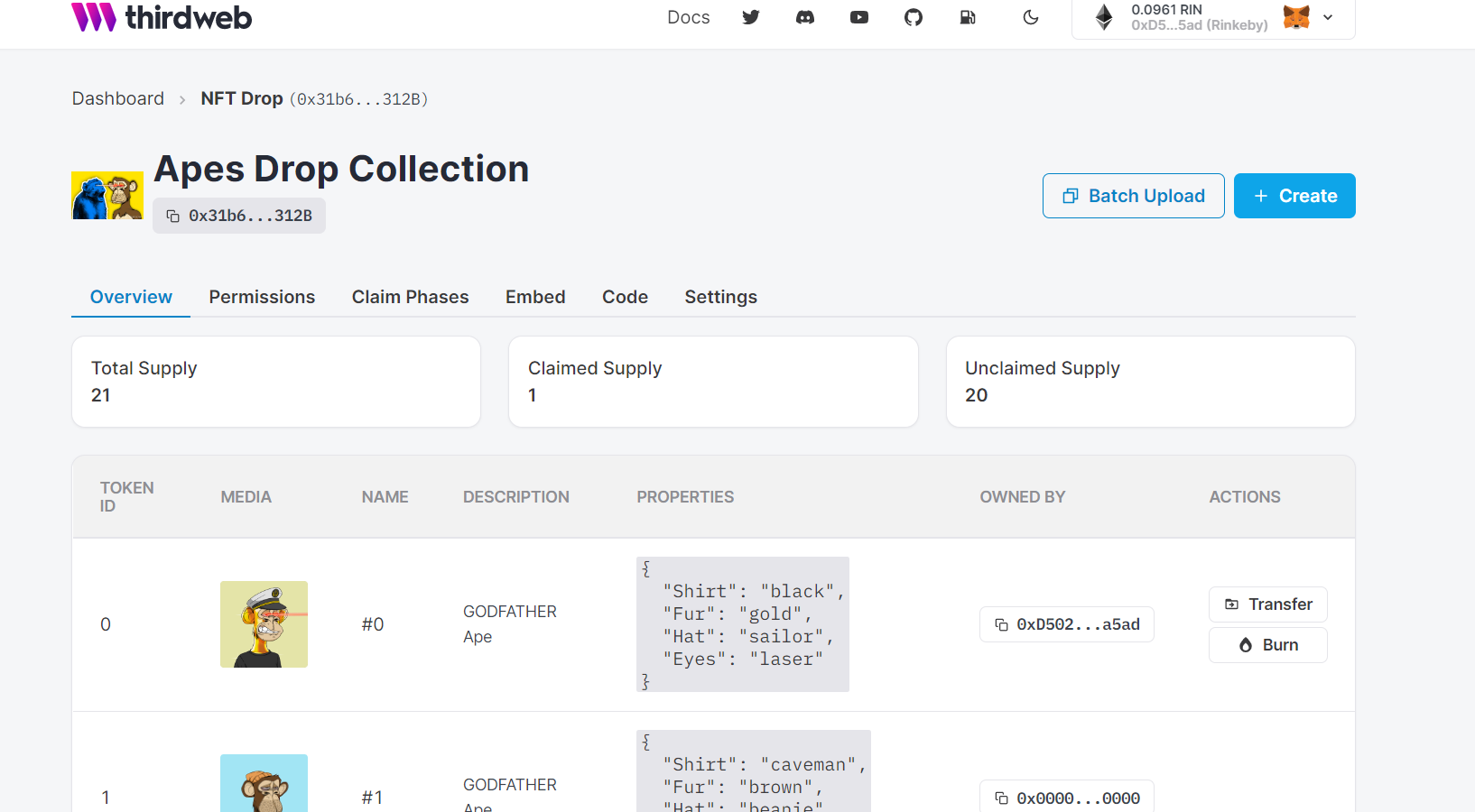Open the thirdweb logo home link

pos(162,17)
